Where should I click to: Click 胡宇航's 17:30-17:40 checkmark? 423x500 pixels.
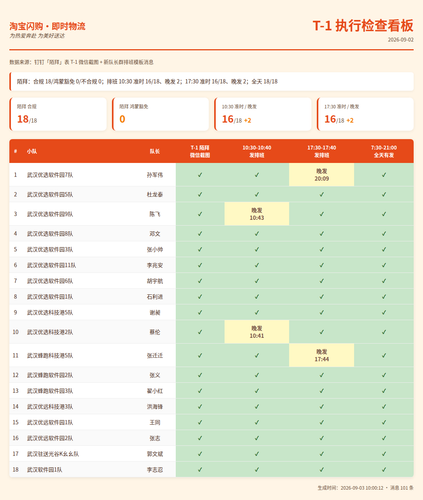pos(322,281)
